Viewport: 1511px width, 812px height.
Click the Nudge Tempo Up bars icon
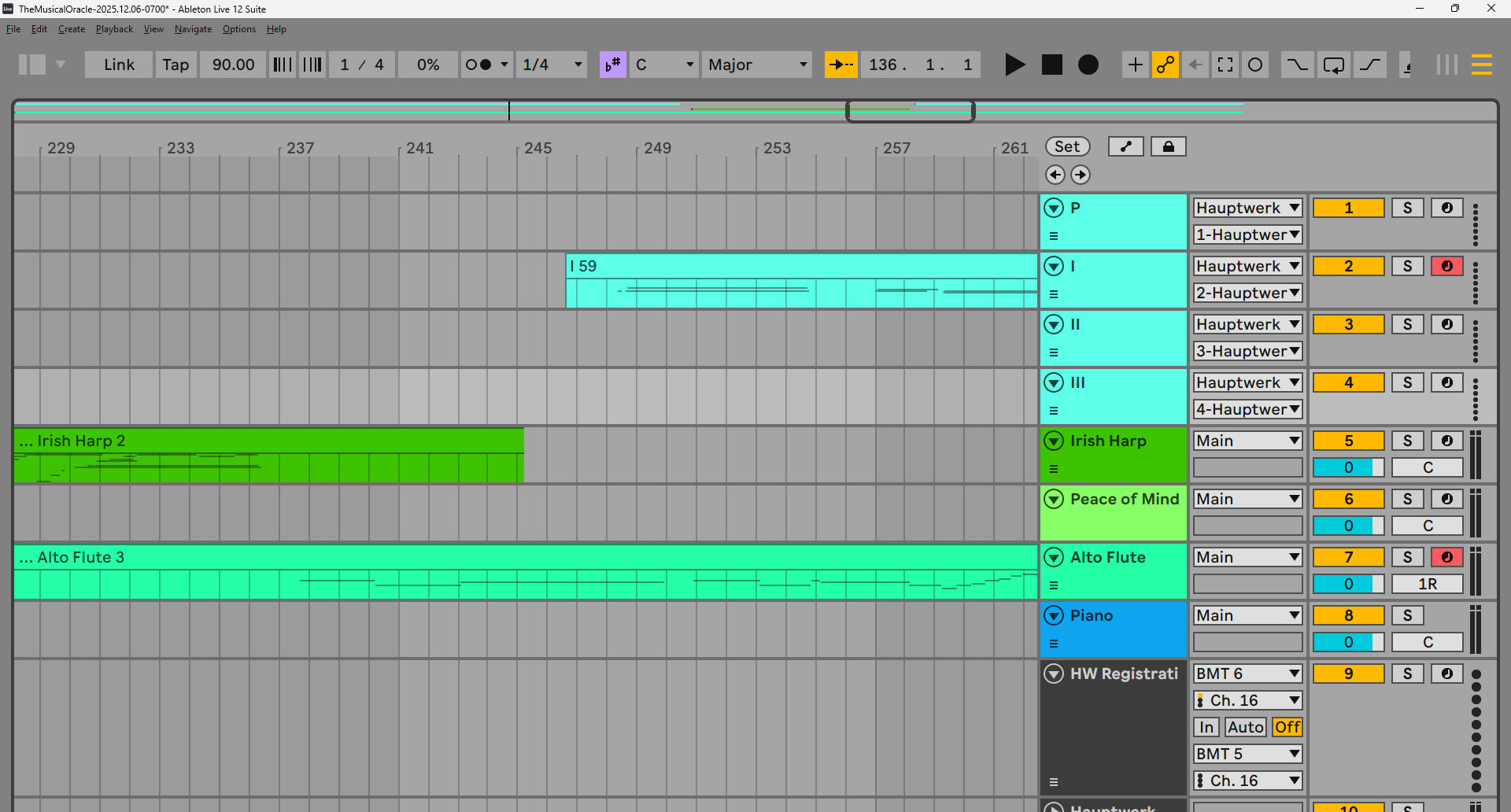coord(312,65)
